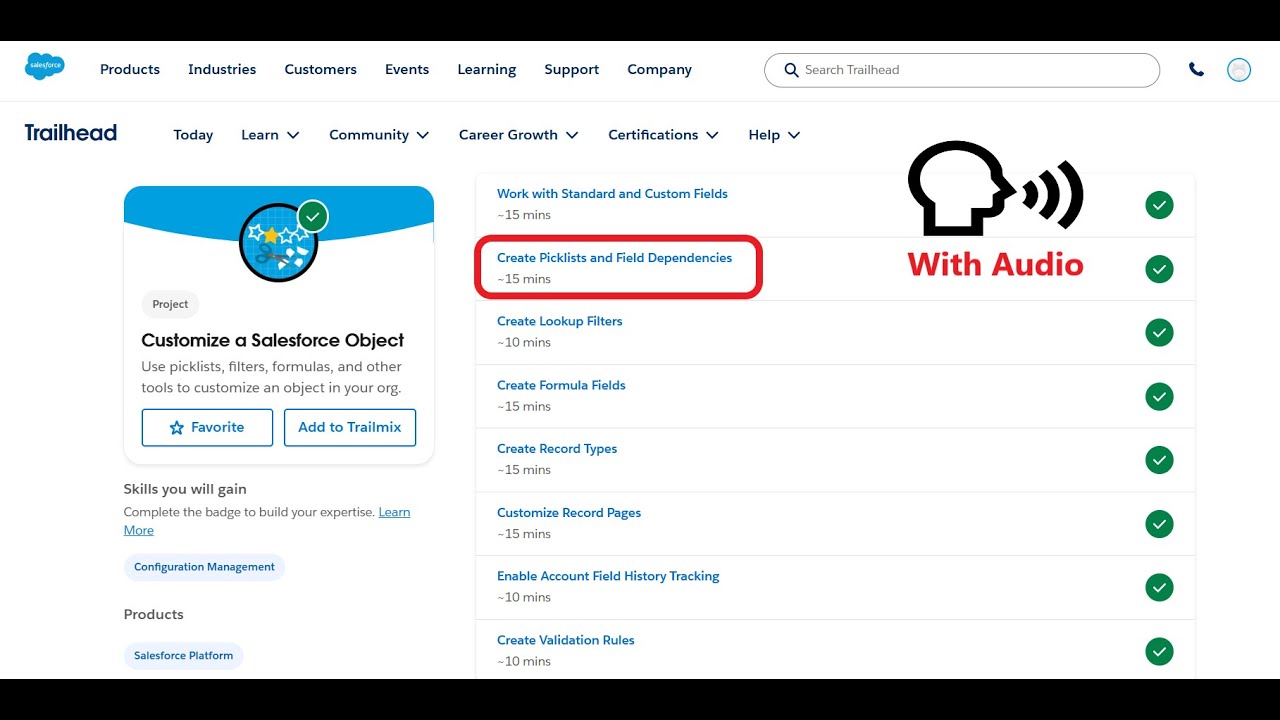Open the Support menu

(x=572, y=70)
